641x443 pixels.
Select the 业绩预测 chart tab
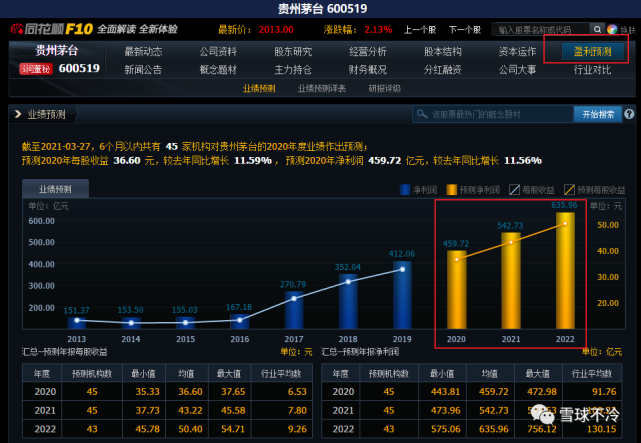(x=55, y=189)
